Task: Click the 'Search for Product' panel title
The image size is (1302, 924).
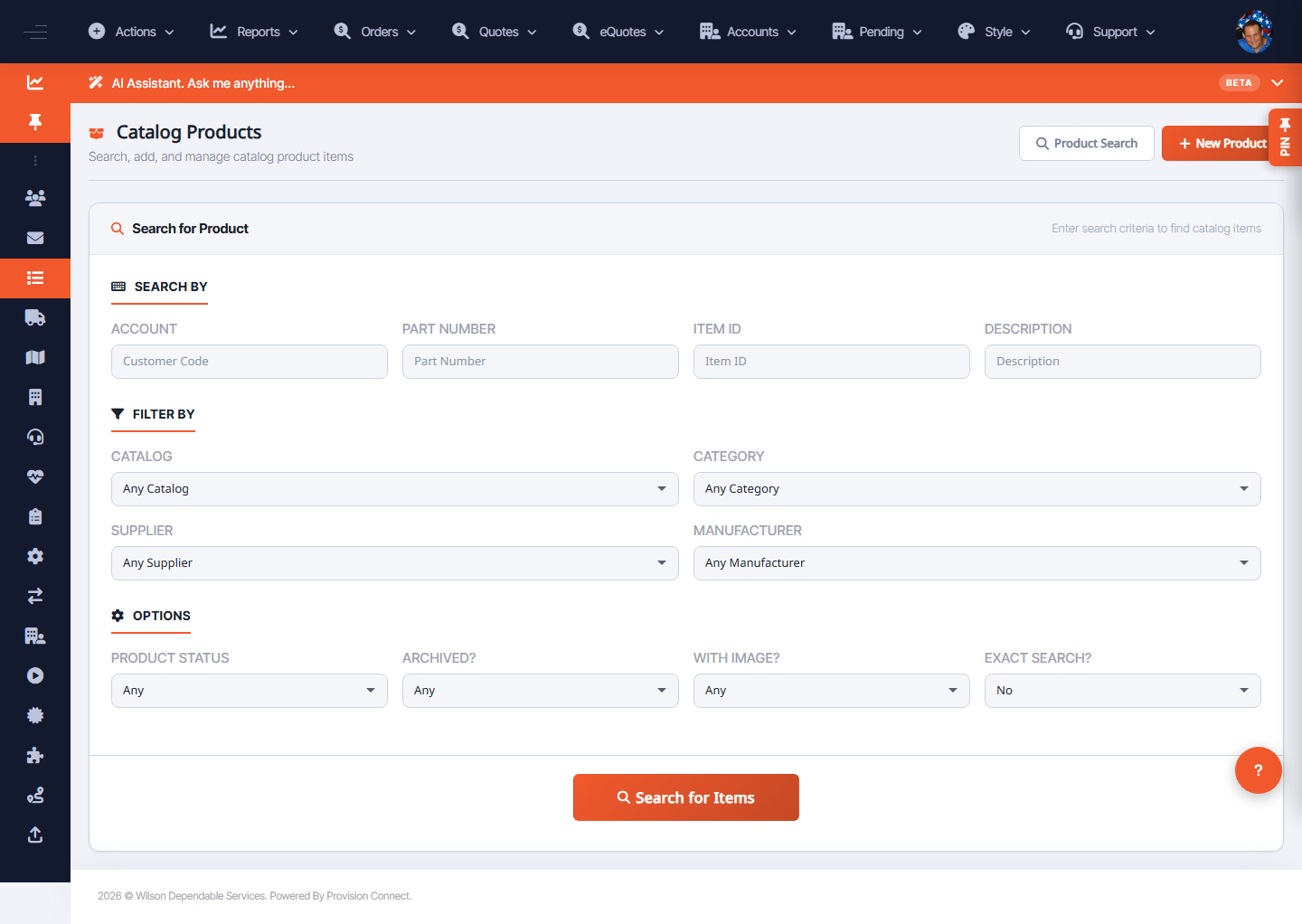Action: point(190,229)
